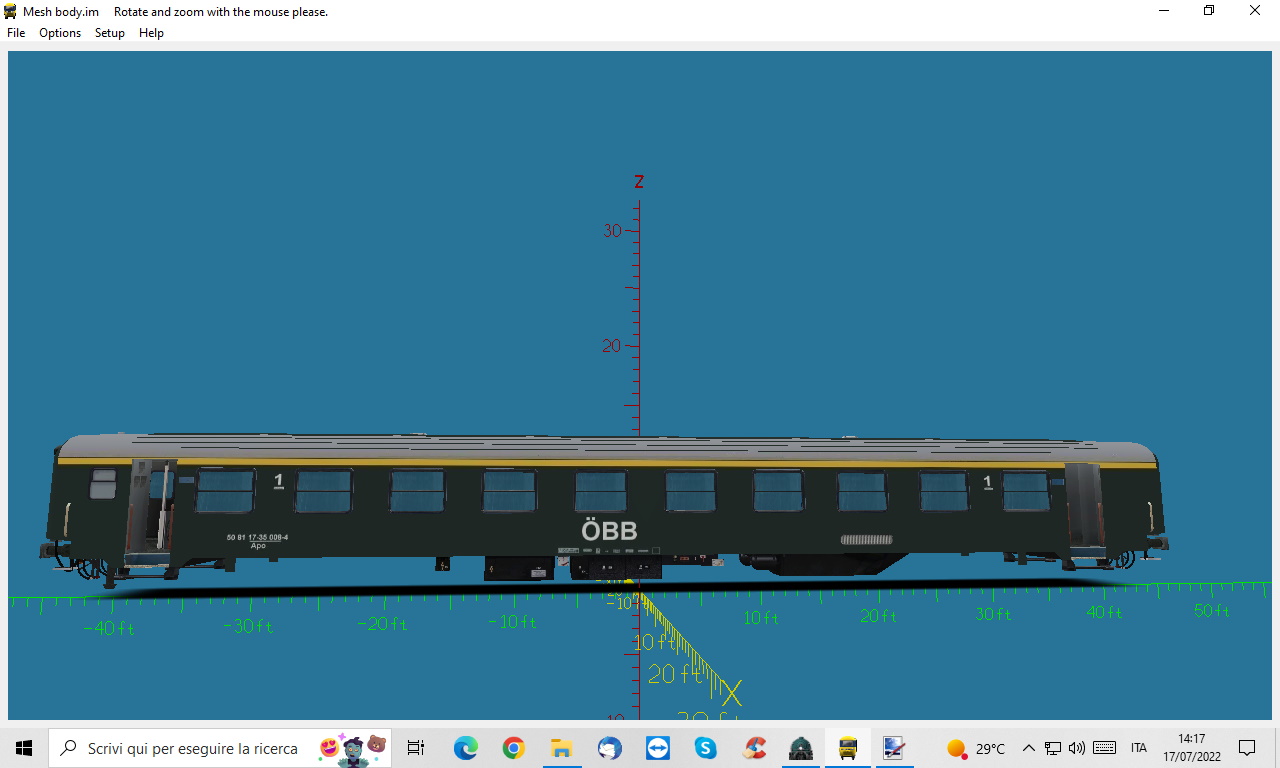Image resolution: width=1280 pixels, height=768 pixels.
Task: Launch Google Chrome from taskbar
Action: click(x=513, y=748)
